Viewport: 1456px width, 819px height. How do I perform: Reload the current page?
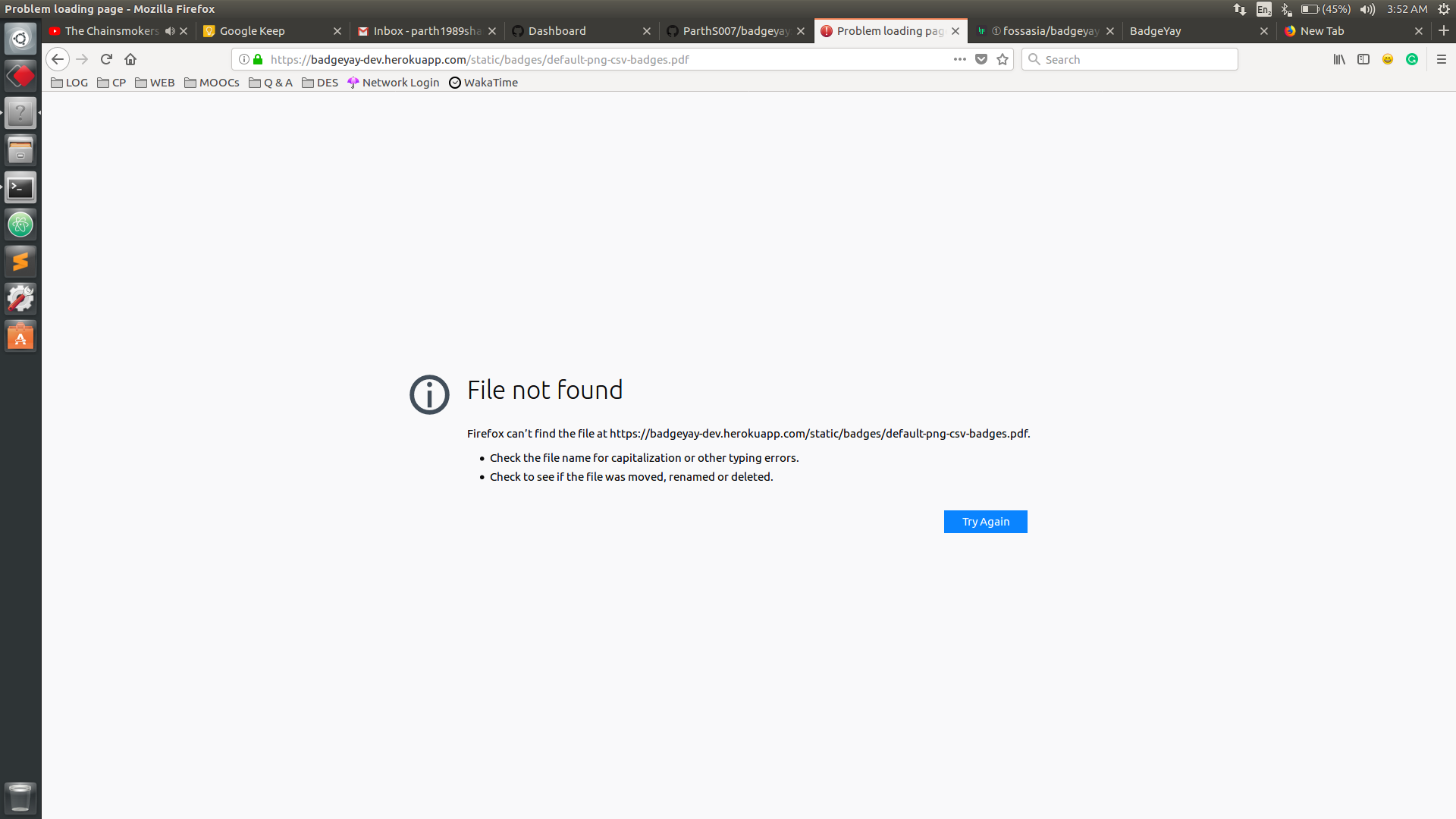pyautogui.click(x=106, y=59)
